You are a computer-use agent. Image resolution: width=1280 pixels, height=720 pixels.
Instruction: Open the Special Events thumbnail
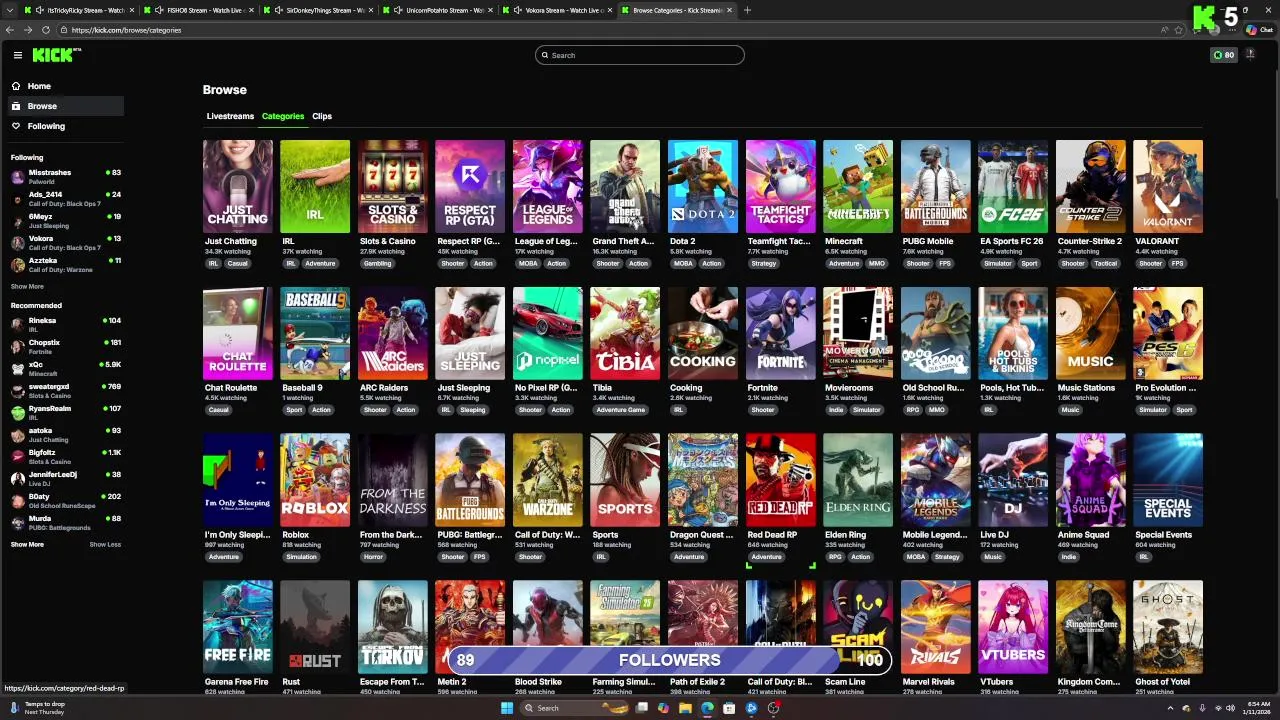(1168, 480)
